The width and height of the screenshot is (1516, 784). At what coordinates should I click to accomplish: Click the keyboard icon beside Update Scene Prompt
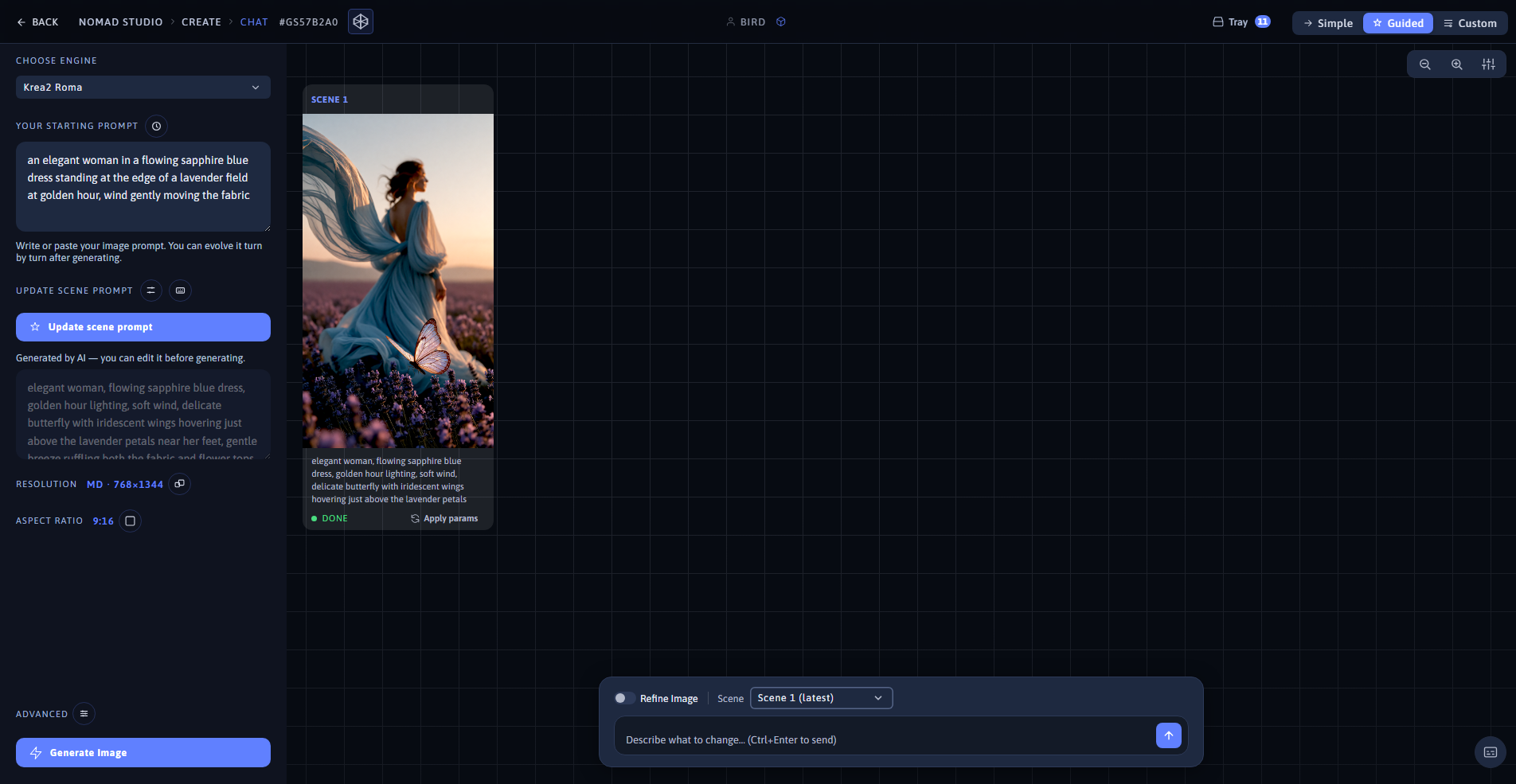(x=181, y=291)
